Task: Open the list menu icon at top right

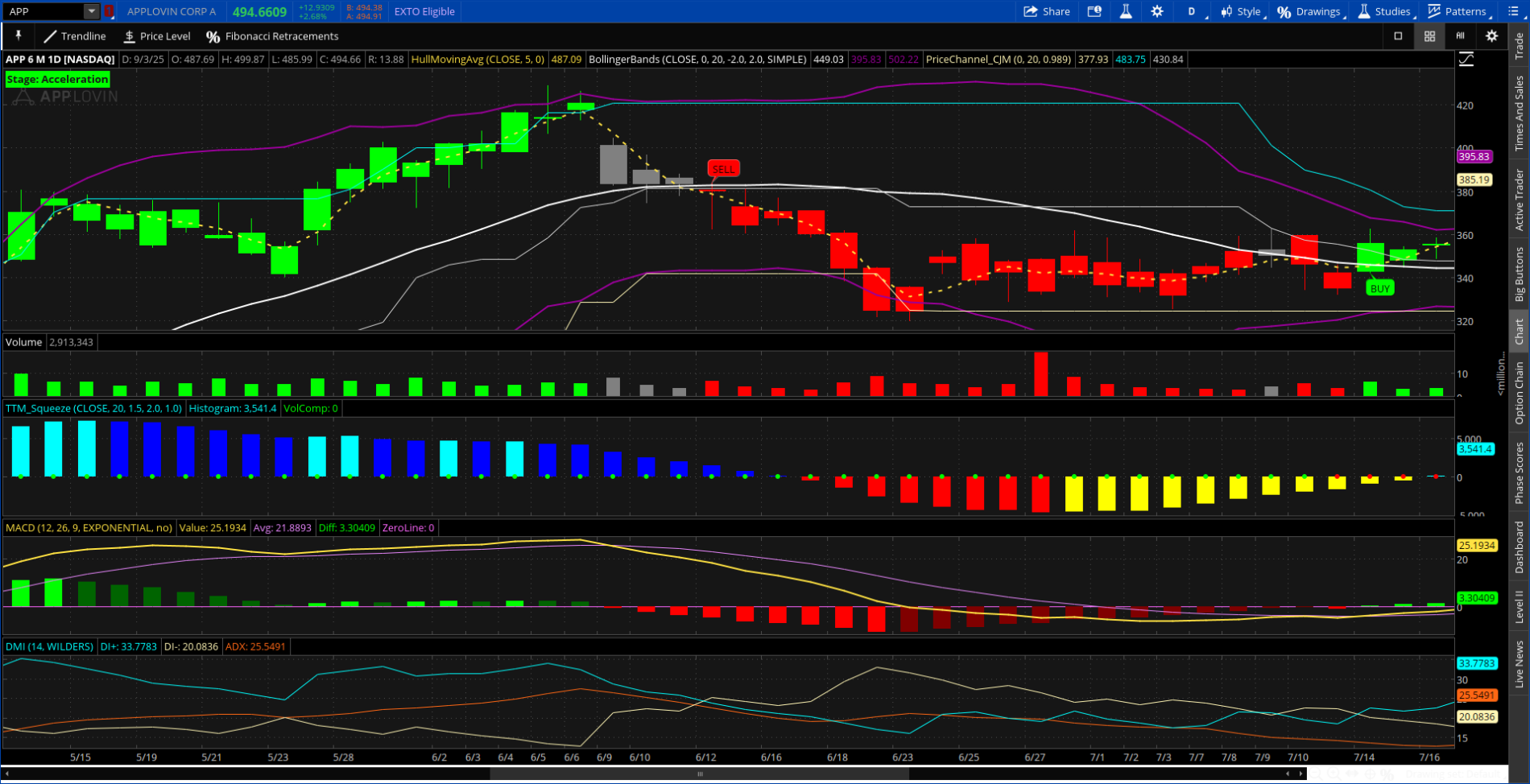Action: click(1512, 11)
